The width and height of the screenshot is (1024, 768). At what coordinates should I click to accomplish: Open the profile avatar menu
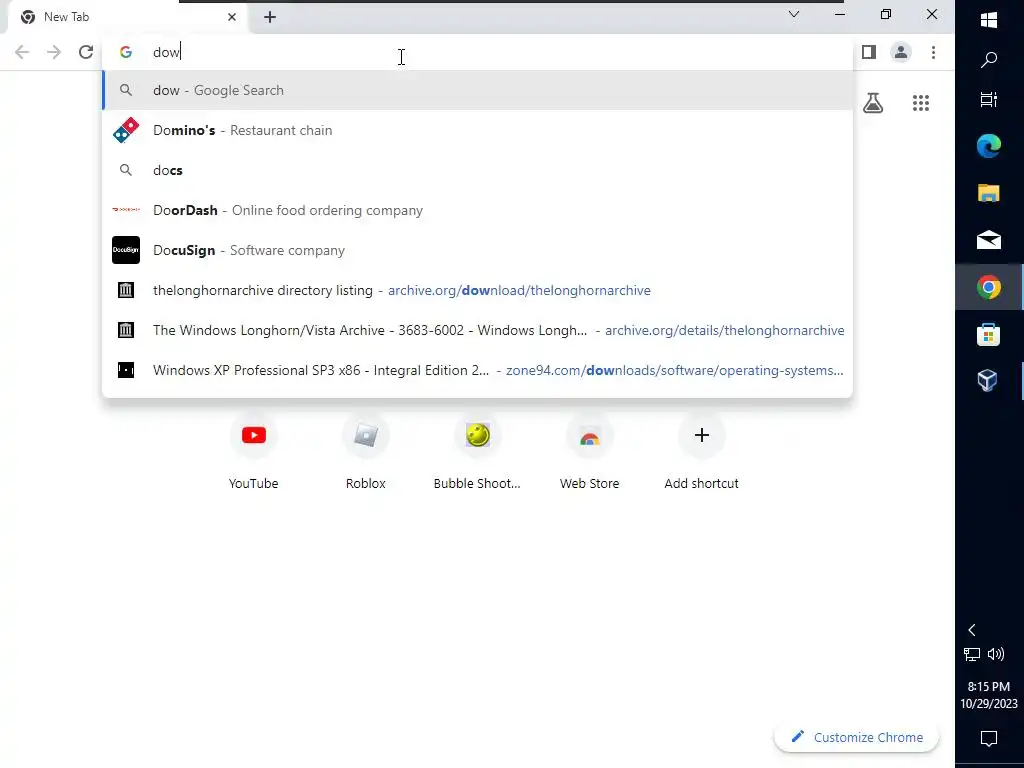click(901, 52)
